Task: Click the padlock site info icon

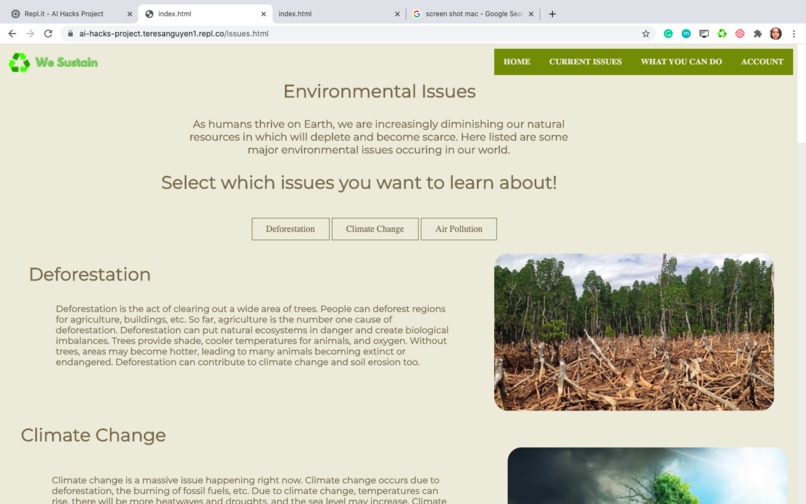Action: (70, 33)
